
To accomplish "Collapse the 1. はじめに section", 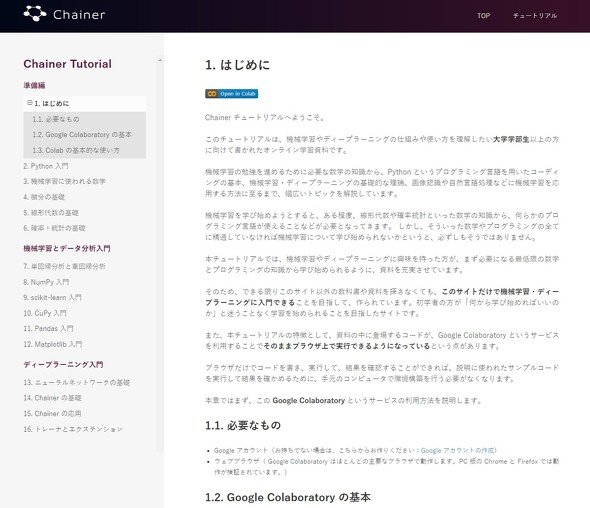I will click(29, 103).
